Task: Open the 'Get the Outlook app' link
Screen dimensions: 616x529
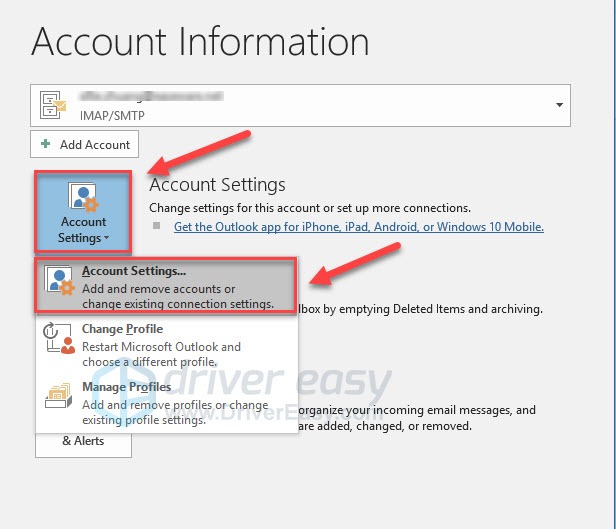Action: (358, 227)
